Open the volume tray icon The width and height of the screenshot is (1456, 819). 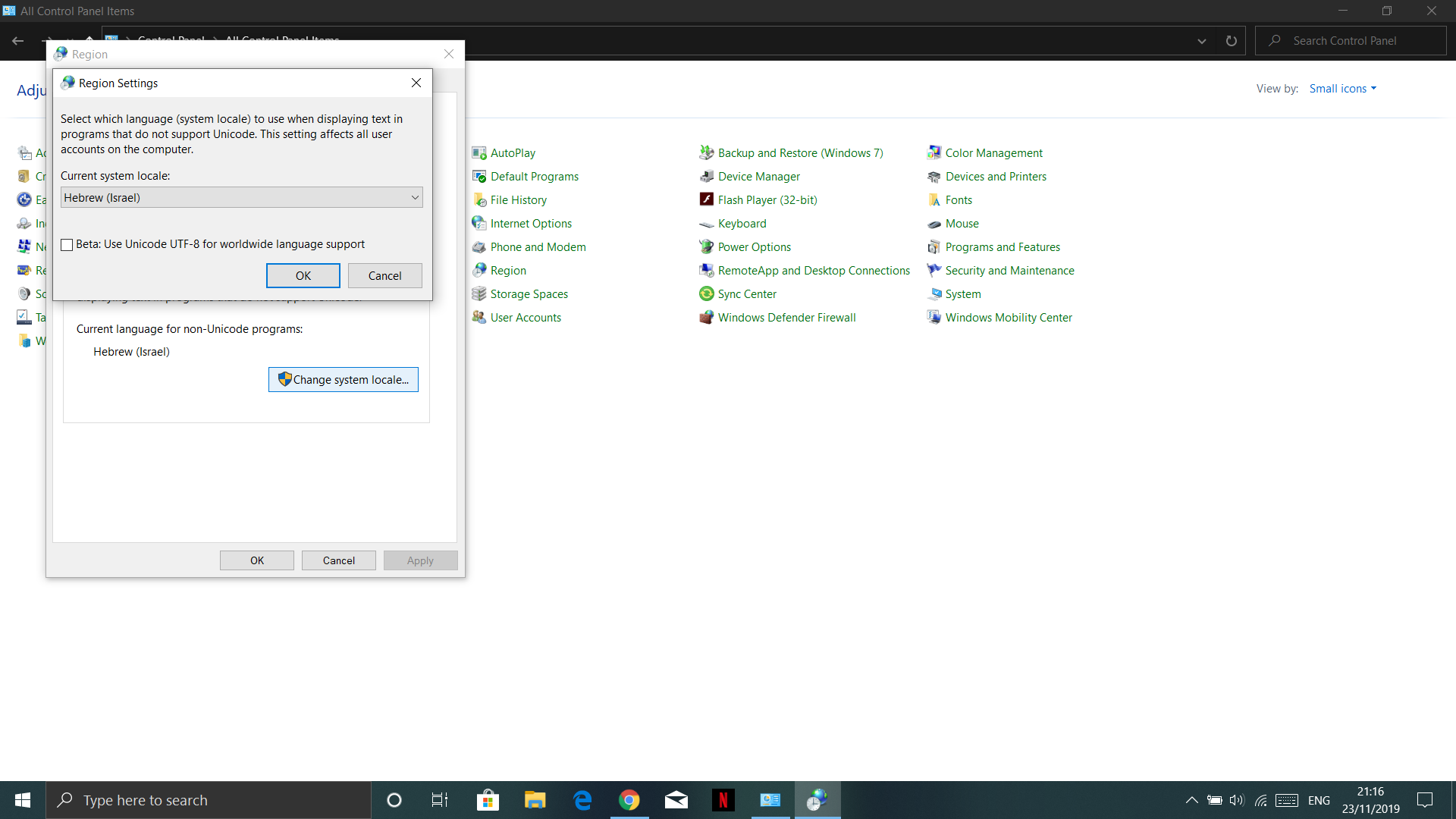1237,800
